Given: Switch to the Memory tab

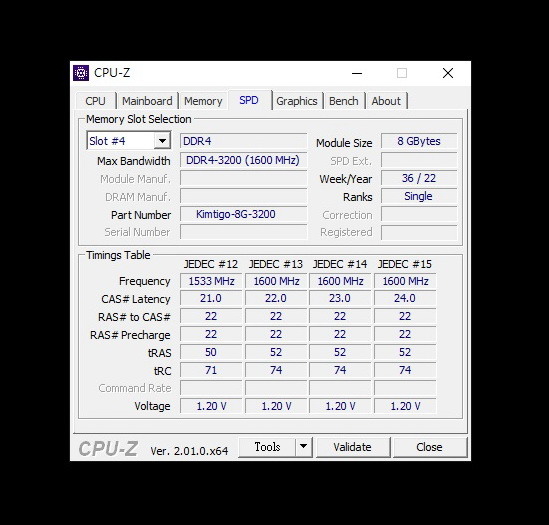Looking at the screenshot, I should pyautogui.click(x=203, y=101).
